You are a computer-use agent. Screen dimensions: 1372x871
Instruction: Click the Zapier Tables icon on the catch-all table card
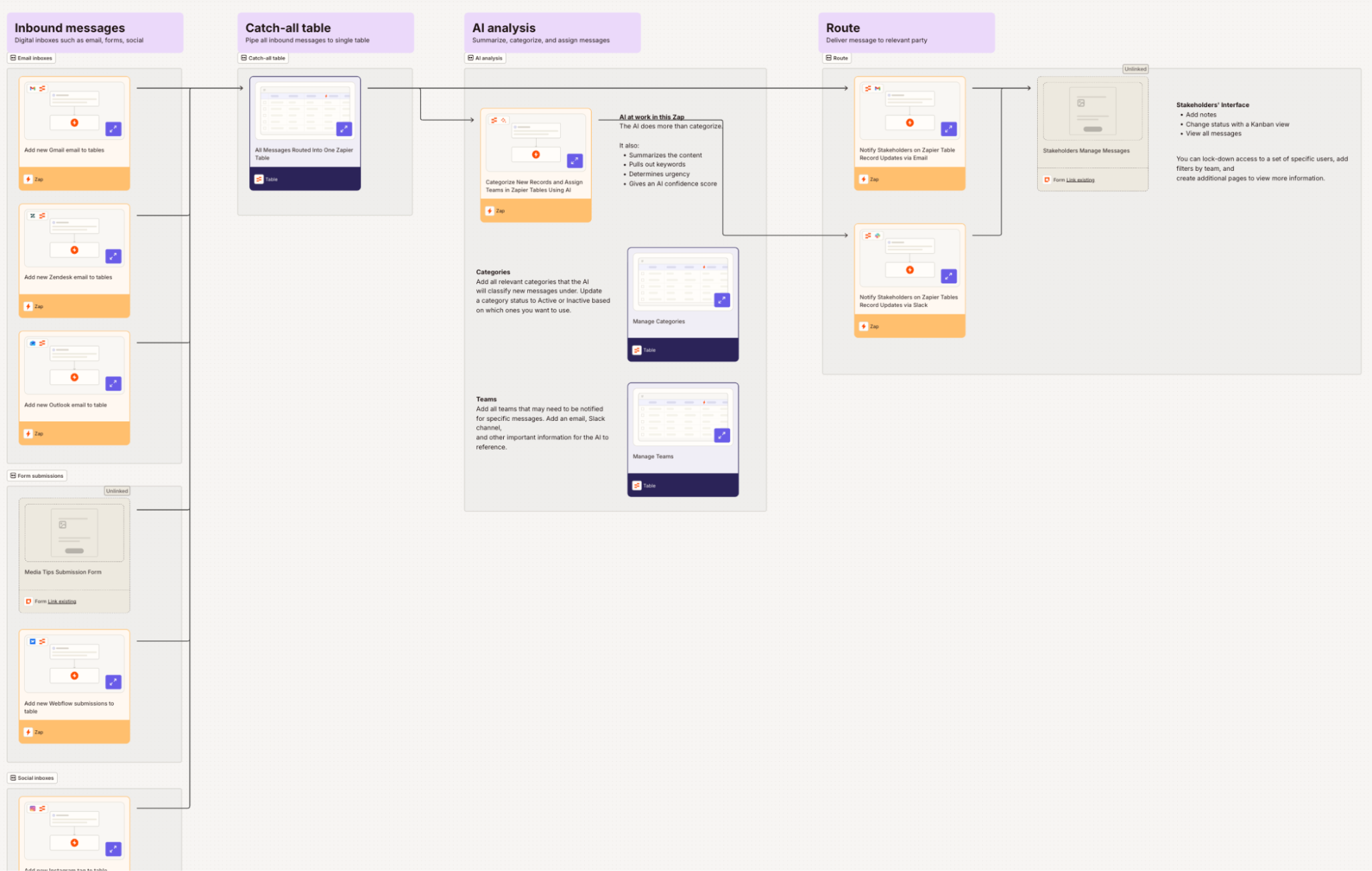tap(259, 179)
